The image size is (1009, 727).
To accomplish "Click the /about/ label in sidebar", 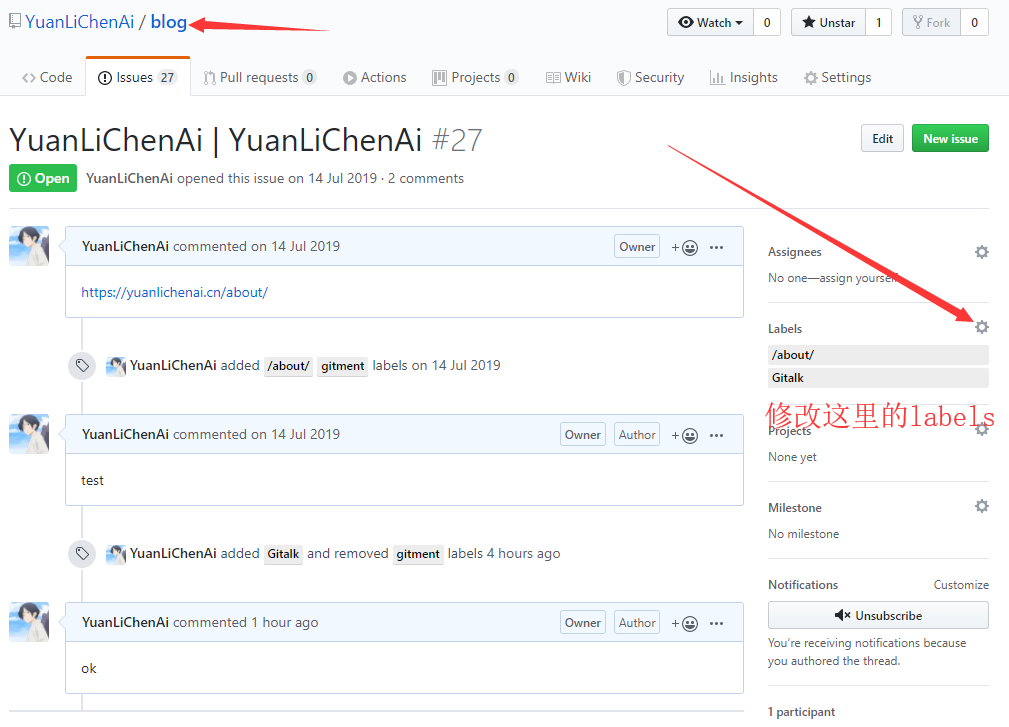I will pyautogui.click(x=793, y=355).
